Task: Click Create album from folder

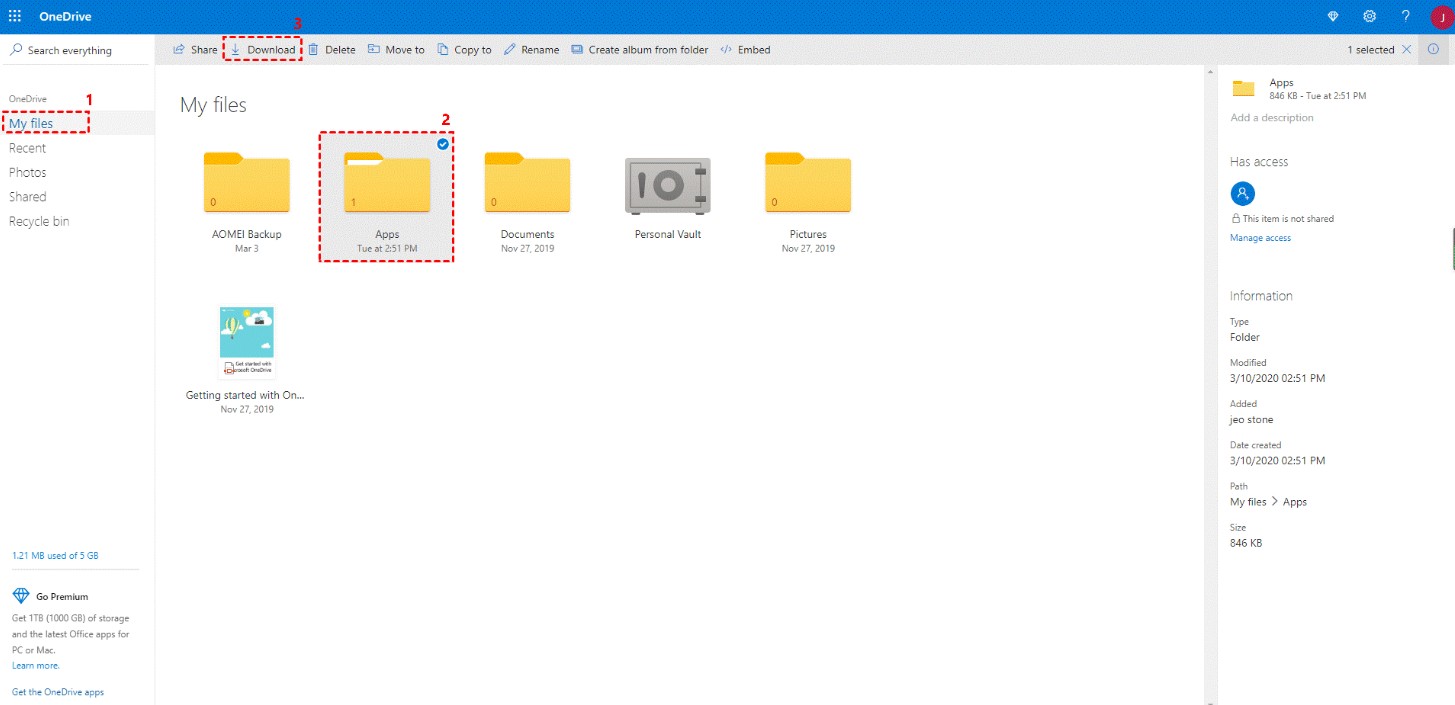Action: 640,49
